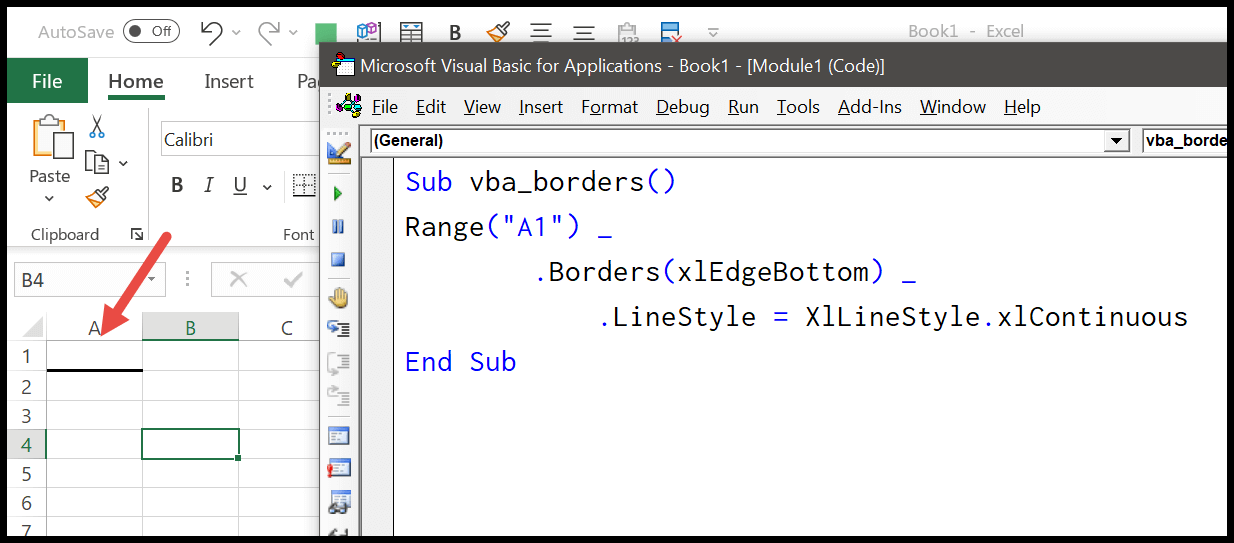Toggle Underline formatting in the ribbon

pos(240,185)
